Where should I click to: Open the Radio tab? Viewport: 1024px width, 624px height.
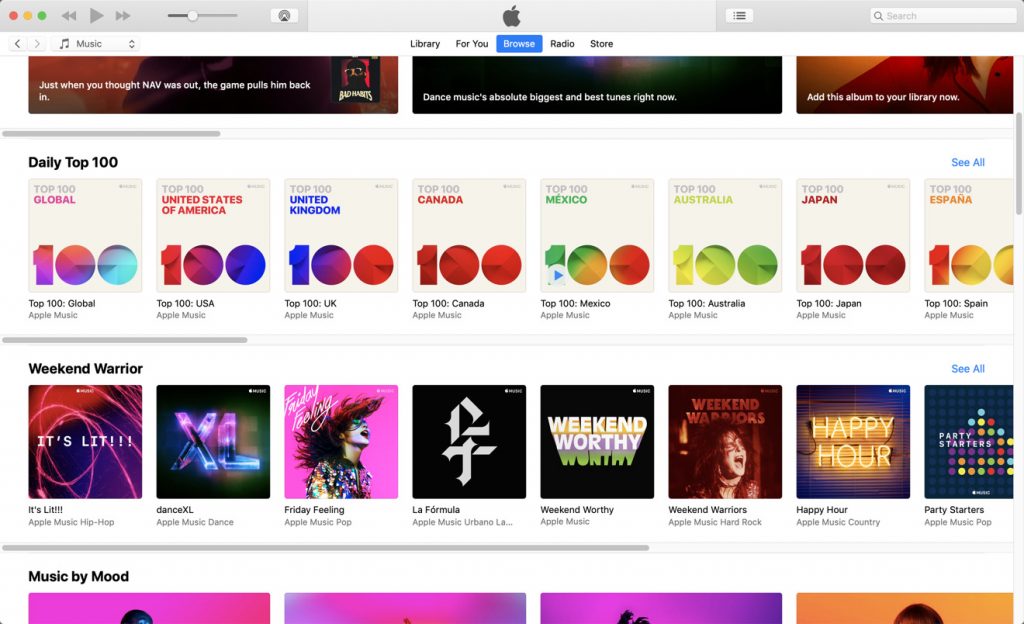click(x=562, y=44)
